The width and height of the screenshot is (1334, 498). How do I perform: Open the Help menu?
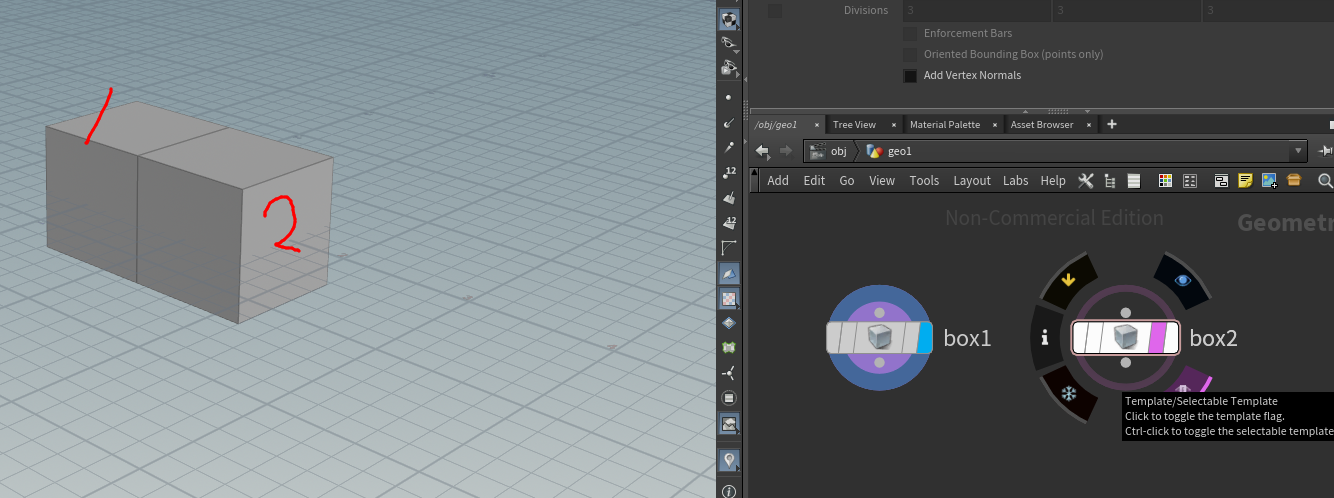click(x=1053, y=181)
